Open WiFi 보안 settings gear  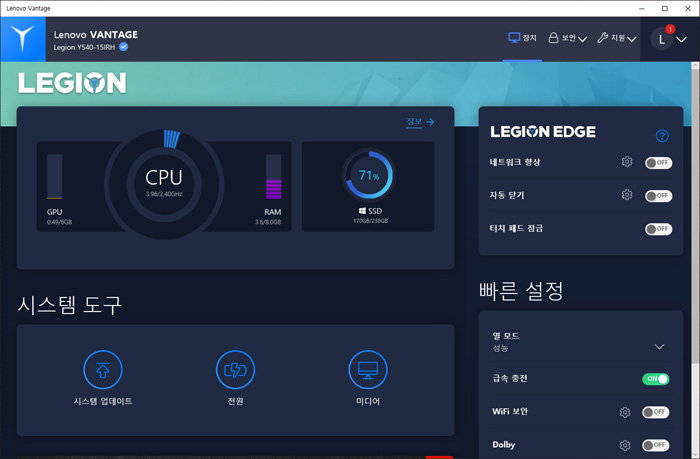625,412
